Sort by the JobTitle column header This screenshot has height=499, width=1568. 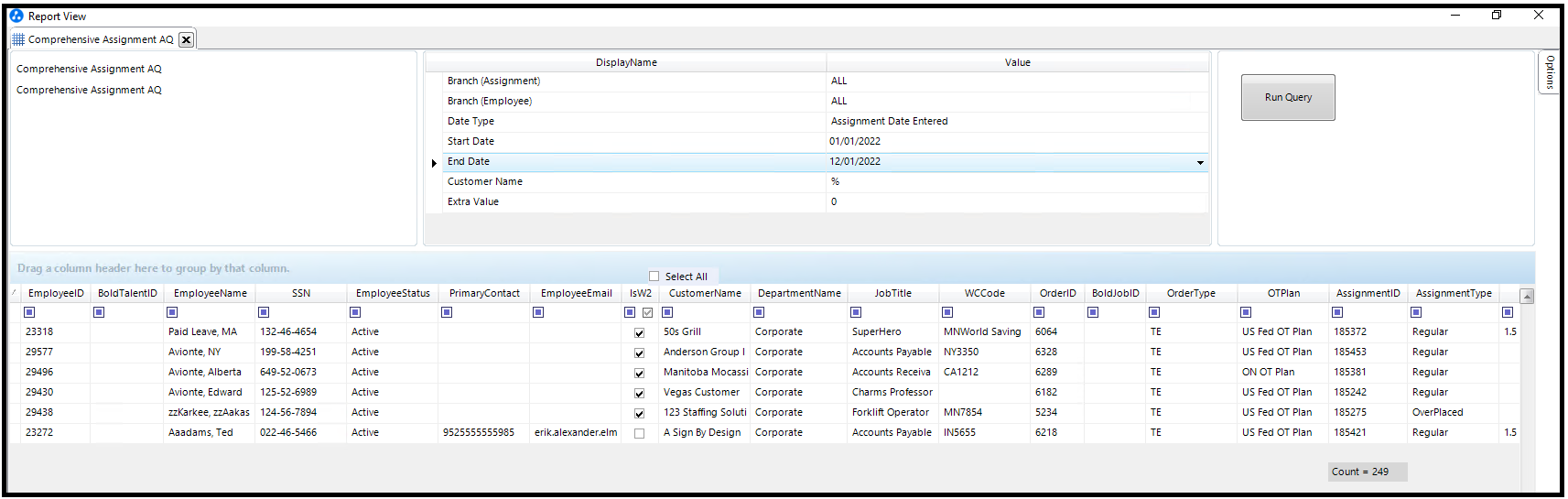tap(892, 293)
